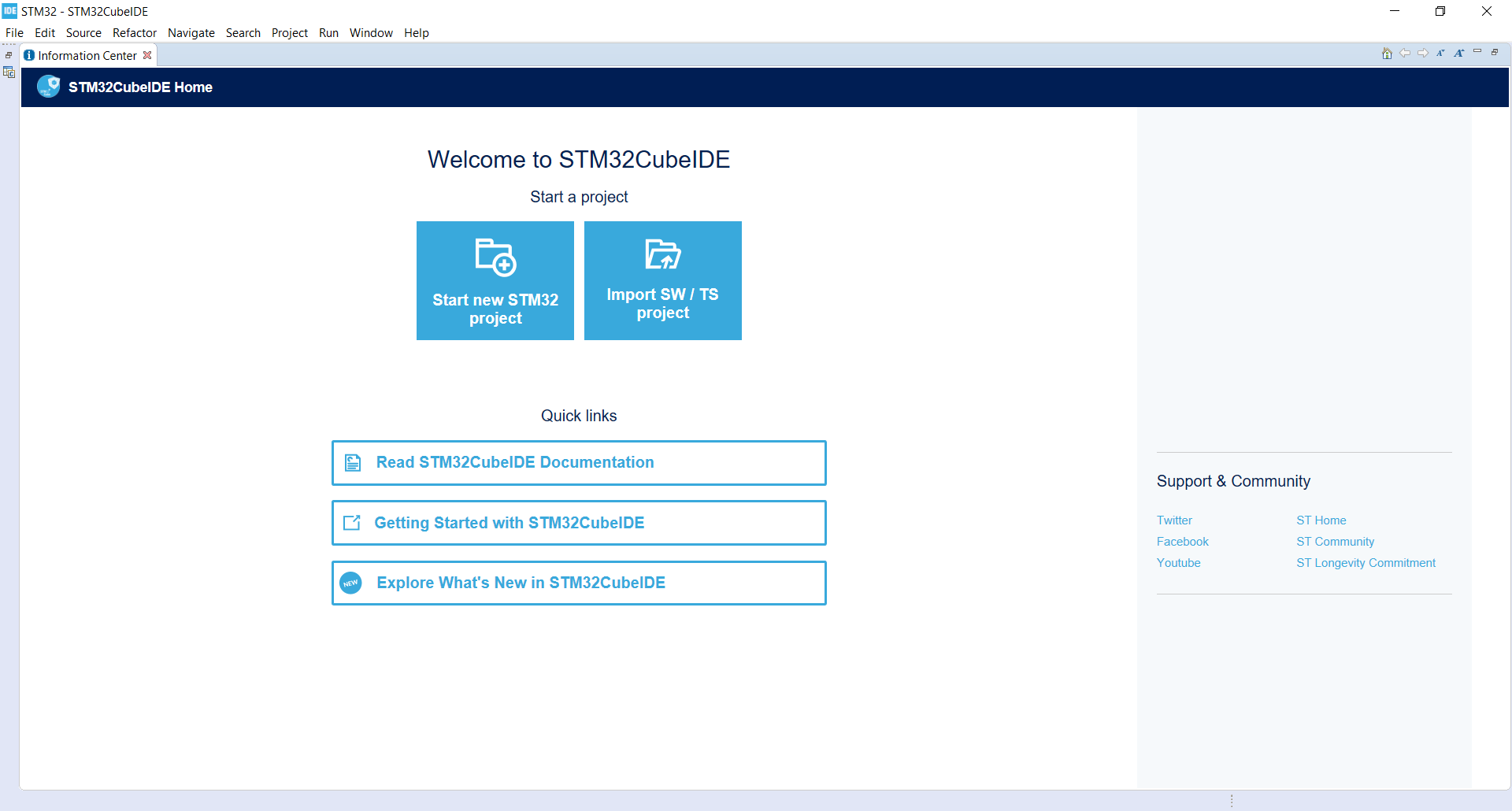
Task: Open the Window menu
Action: coord(371,33)
